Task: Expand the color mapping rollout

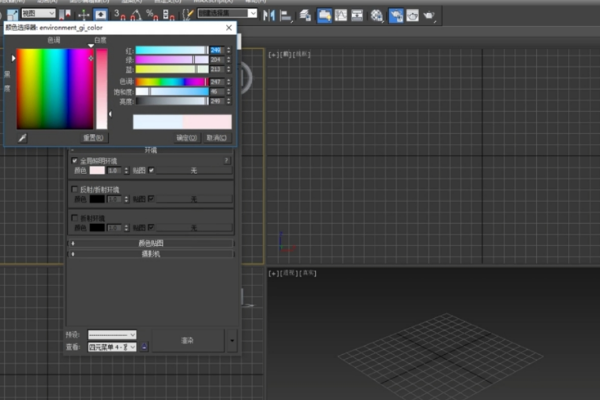Action: tap(151, 243)
